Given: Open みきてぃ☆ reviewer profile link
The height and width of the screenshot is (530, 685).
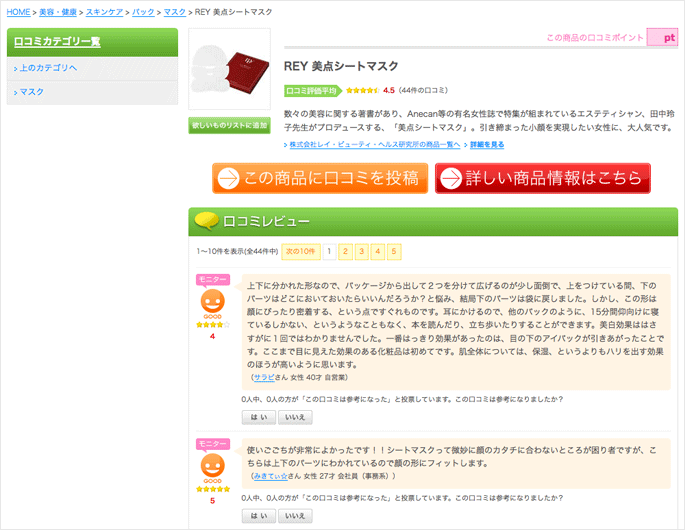Looking at the screenshot, I should [x=271, y=476].
